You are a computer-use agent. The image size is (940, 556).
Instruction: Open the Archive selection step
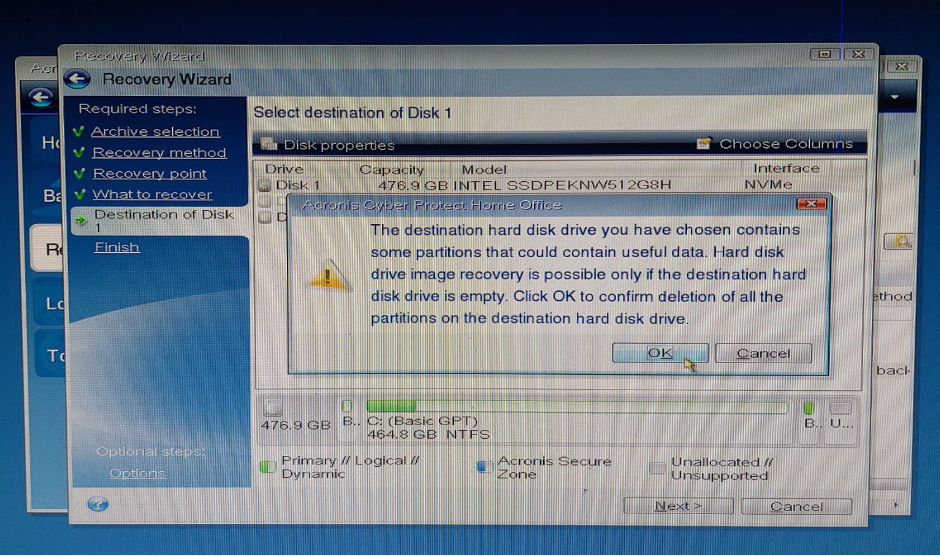point(155,131)
